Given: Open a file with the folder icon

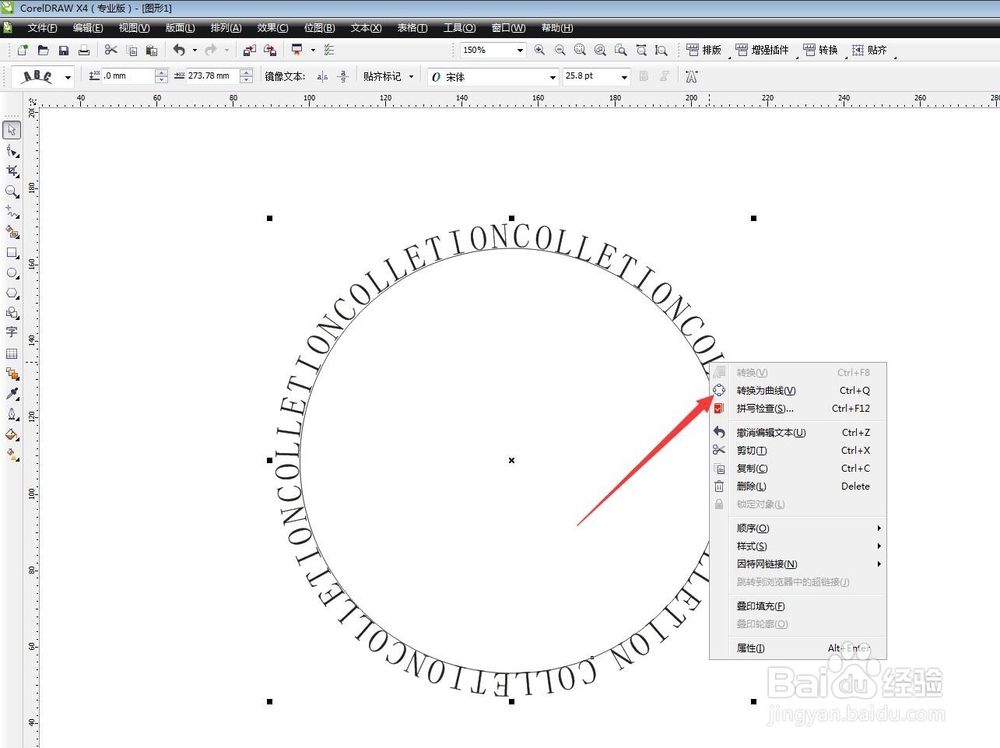Looking at the screenshot, I should (x=43, y=50).
